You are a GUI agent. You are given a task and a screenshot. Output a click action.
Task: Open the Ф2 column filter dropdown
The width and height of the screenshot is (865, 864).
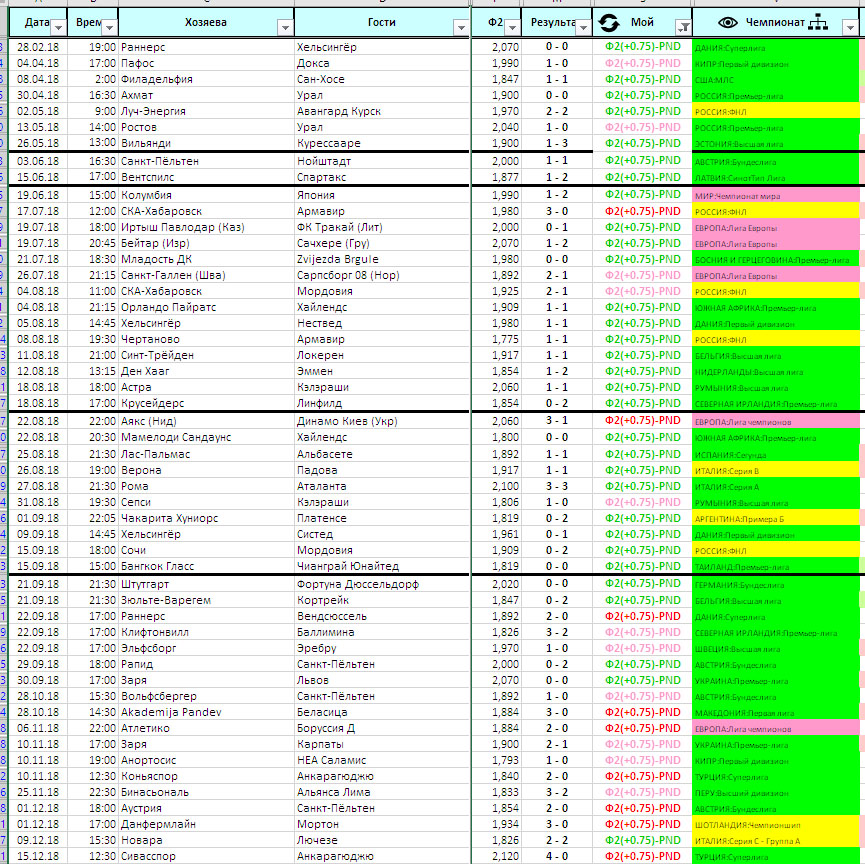(512, 27)
